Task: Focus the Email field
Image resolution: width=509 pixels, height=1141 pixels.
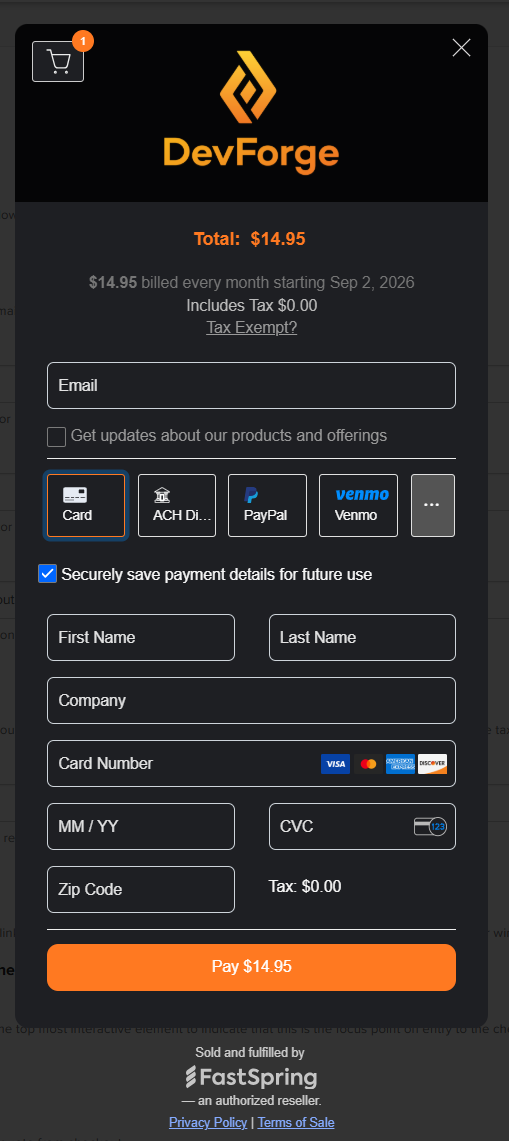Action: [x=251, y=386]
